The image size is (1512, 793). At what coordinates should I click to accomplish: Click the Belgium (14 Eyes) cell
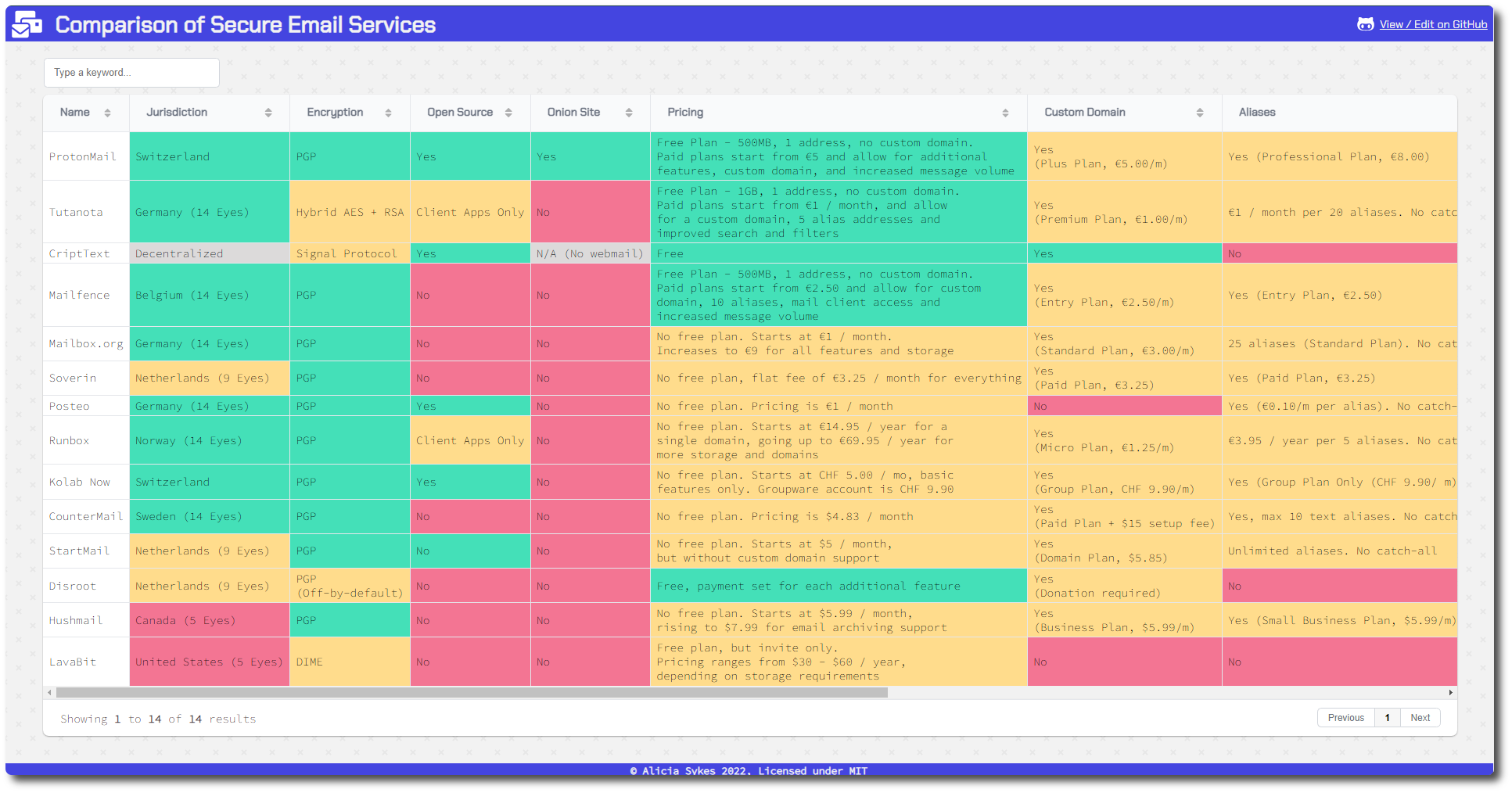coord(210,295)
